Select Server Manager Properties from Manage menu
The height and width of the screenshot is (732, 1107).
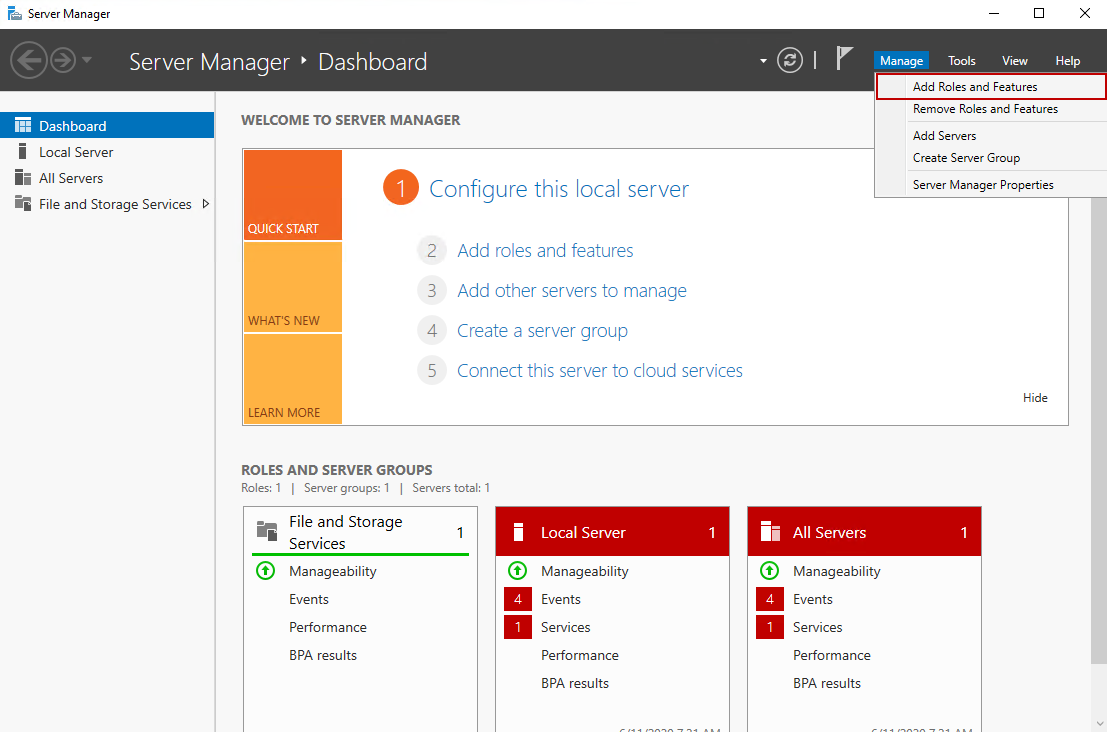(x=985, y=184)
